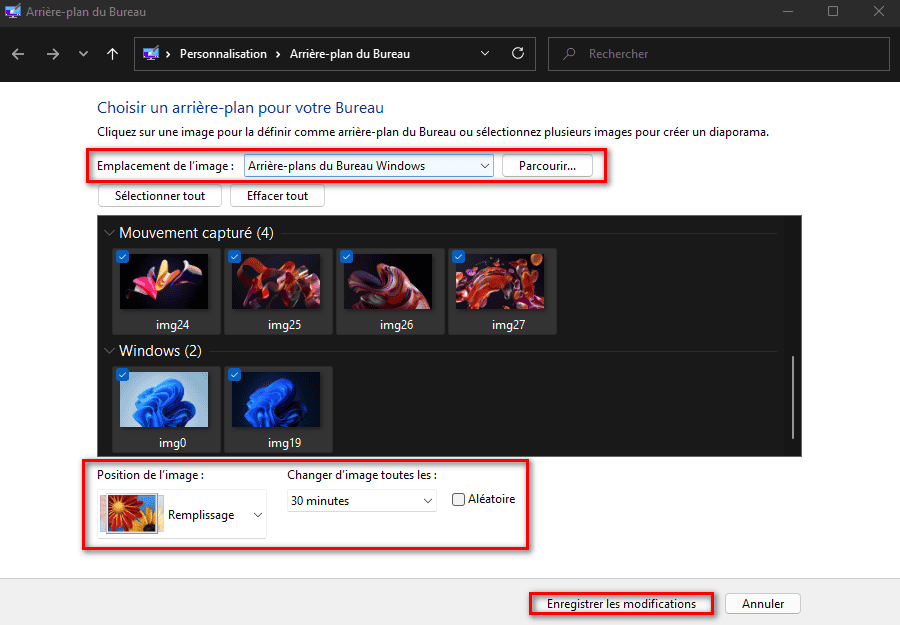
Task: Click the Control Panel icon in address bar
Action: (x=151, y=54)
